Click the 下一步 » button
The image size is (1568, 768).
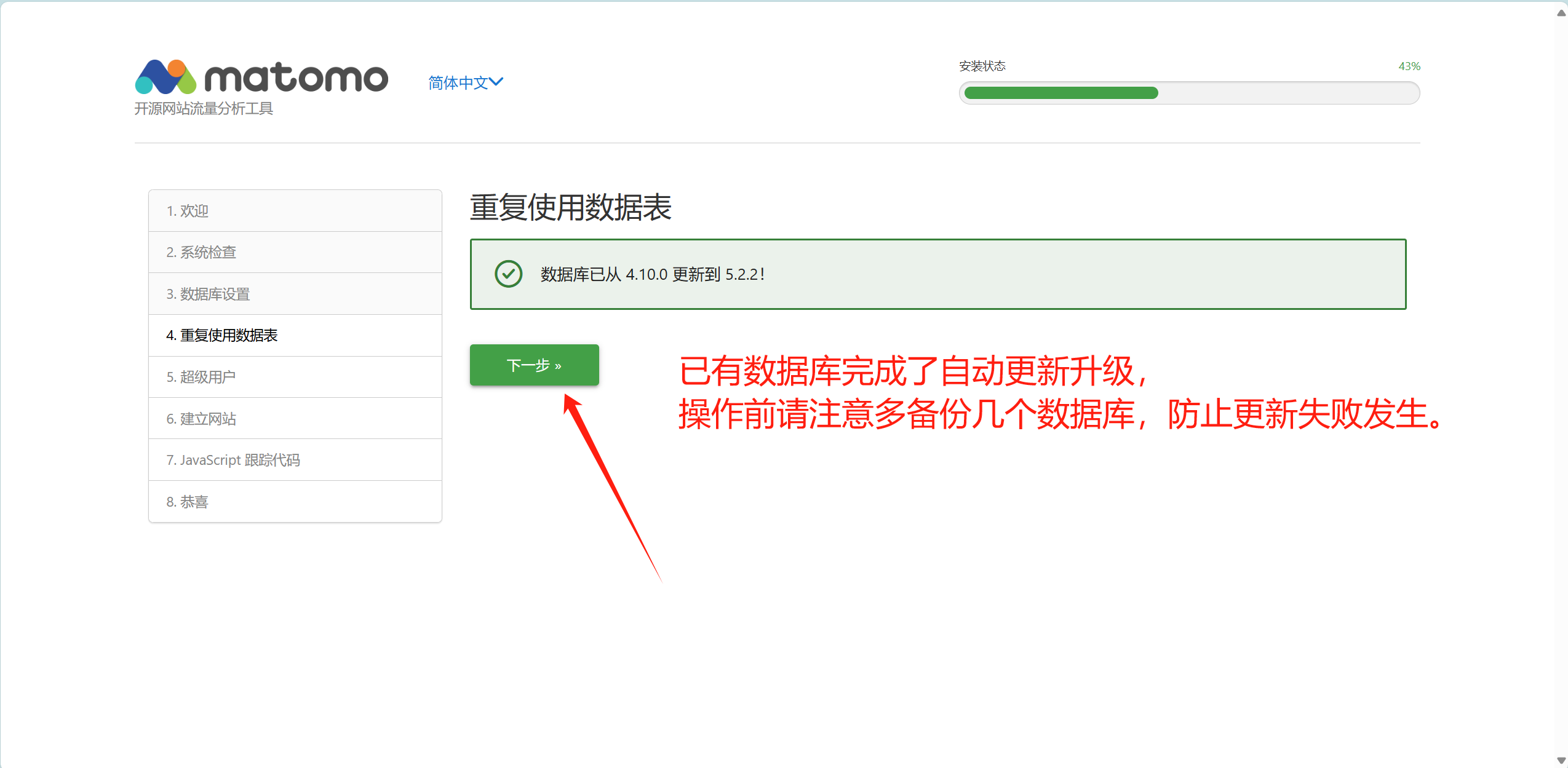click(534, 365)
